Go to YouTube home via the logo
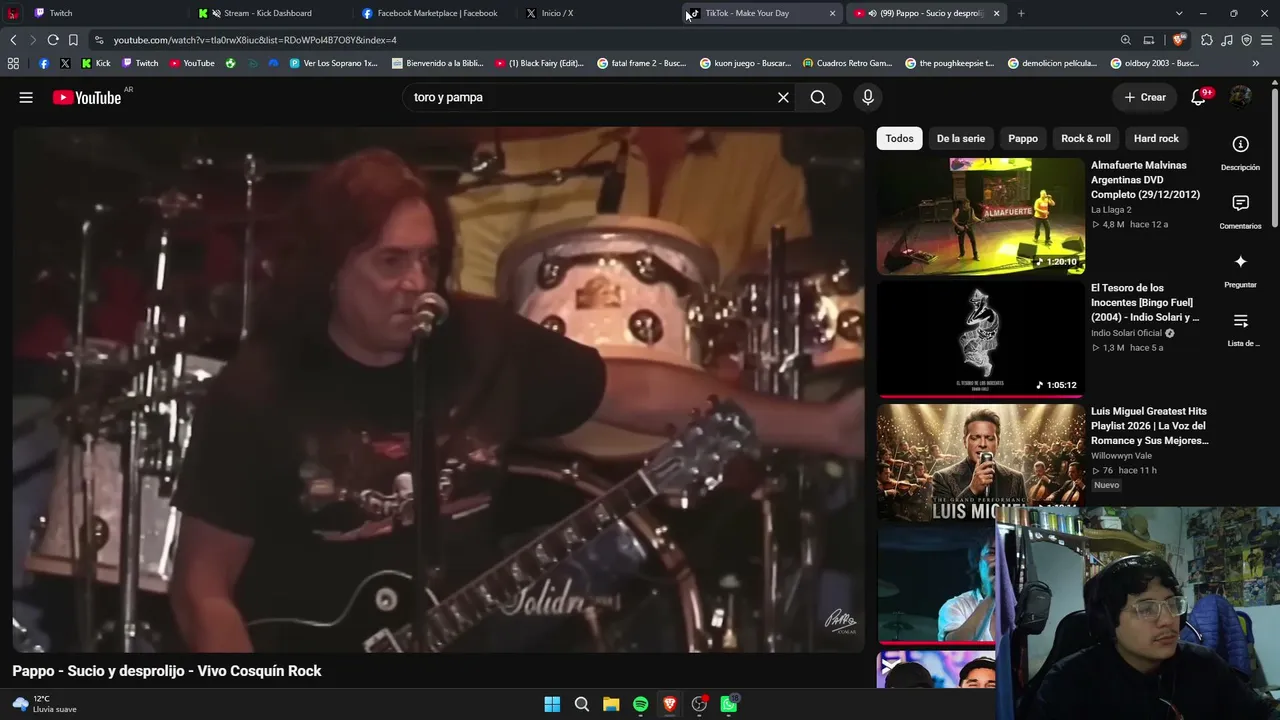 pyautogui.click(x=87, y=97)
